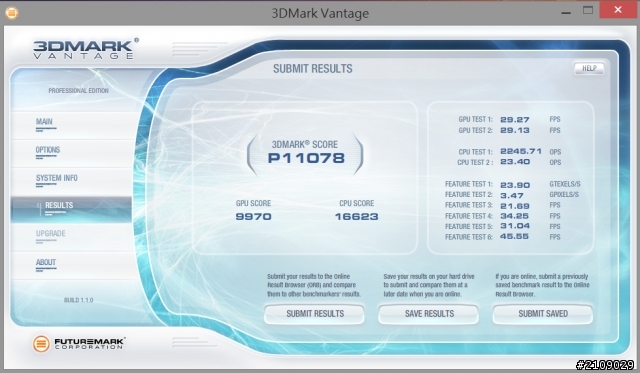
Task: Click the Submit Results button
Action: [314, 314]
